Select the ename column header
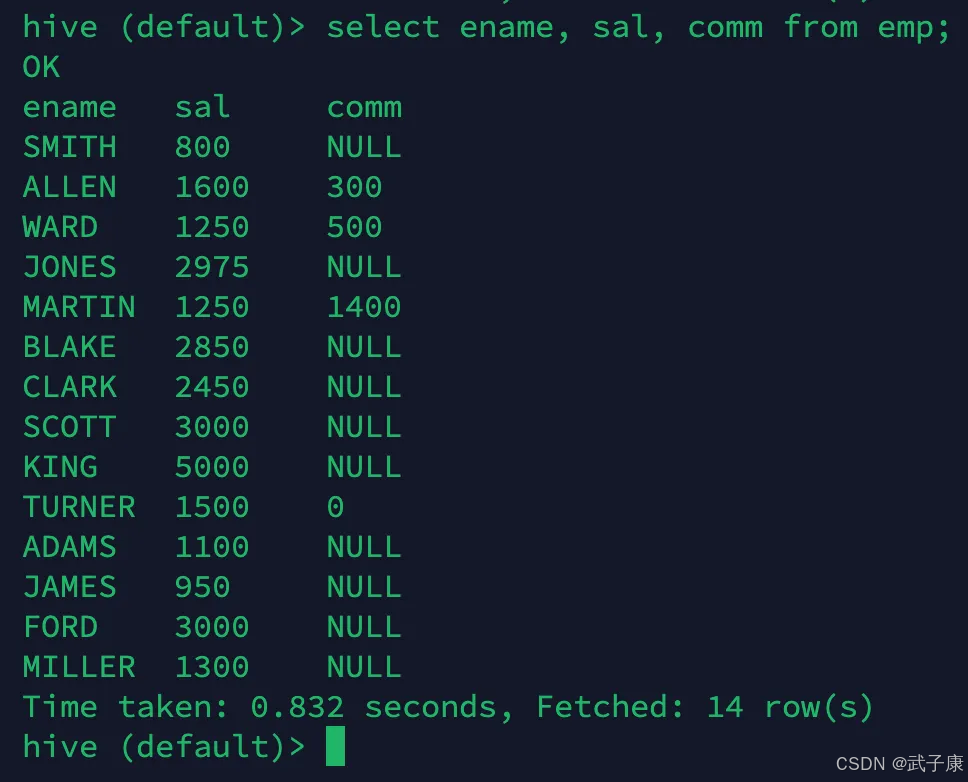 point(70,108)
